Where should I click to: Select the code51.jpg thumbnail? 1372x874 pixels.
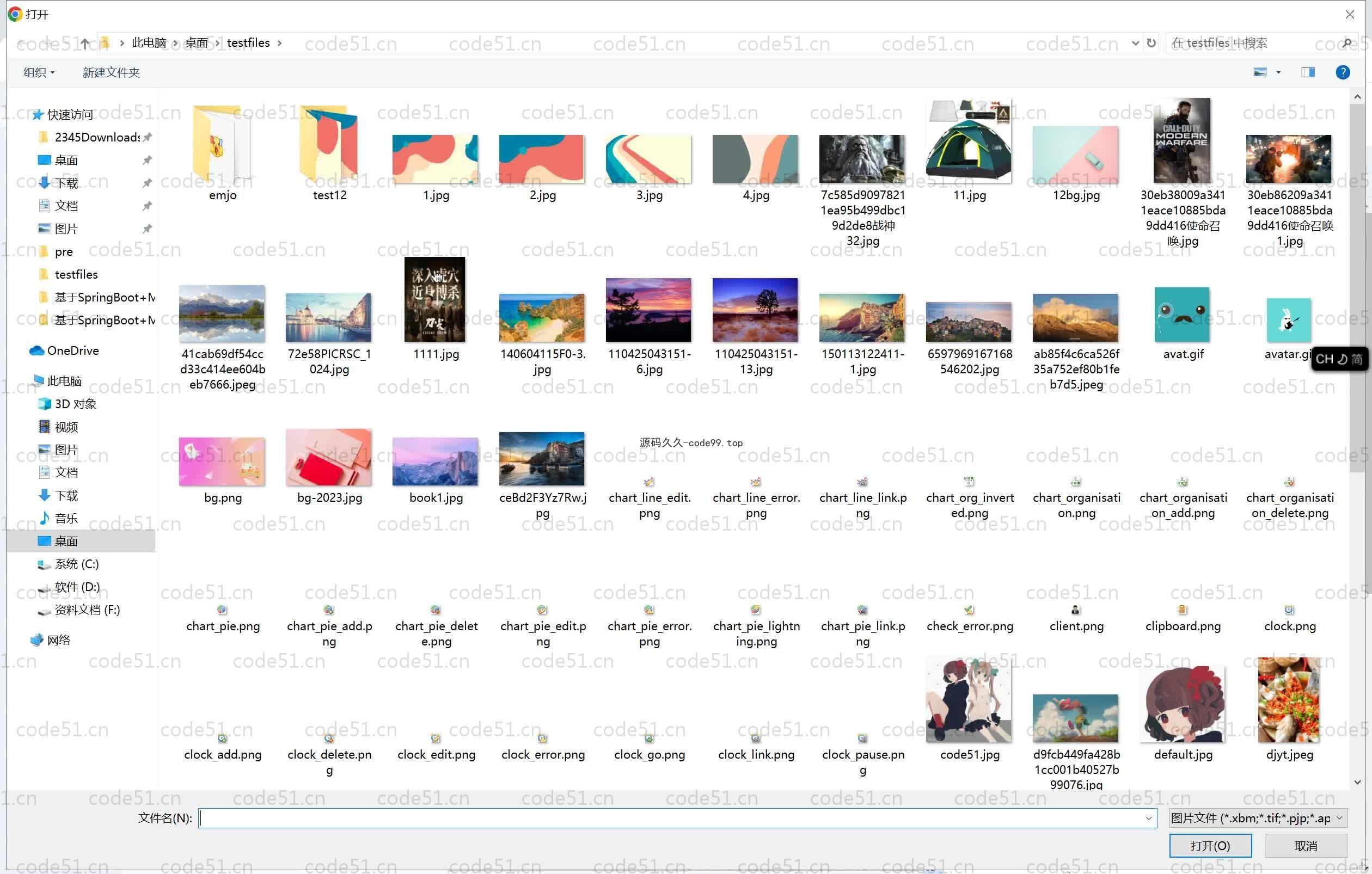point(969,700)
